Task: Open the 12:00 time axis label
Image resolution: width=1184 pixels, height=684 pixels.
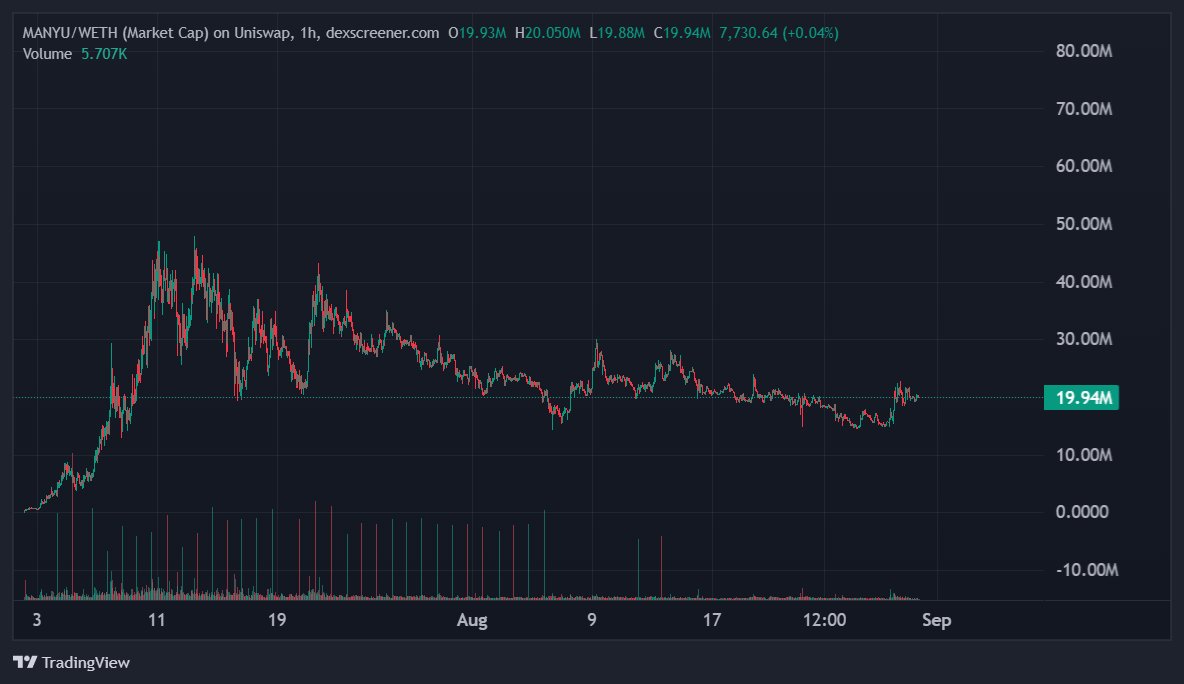Action: point(825,620)
